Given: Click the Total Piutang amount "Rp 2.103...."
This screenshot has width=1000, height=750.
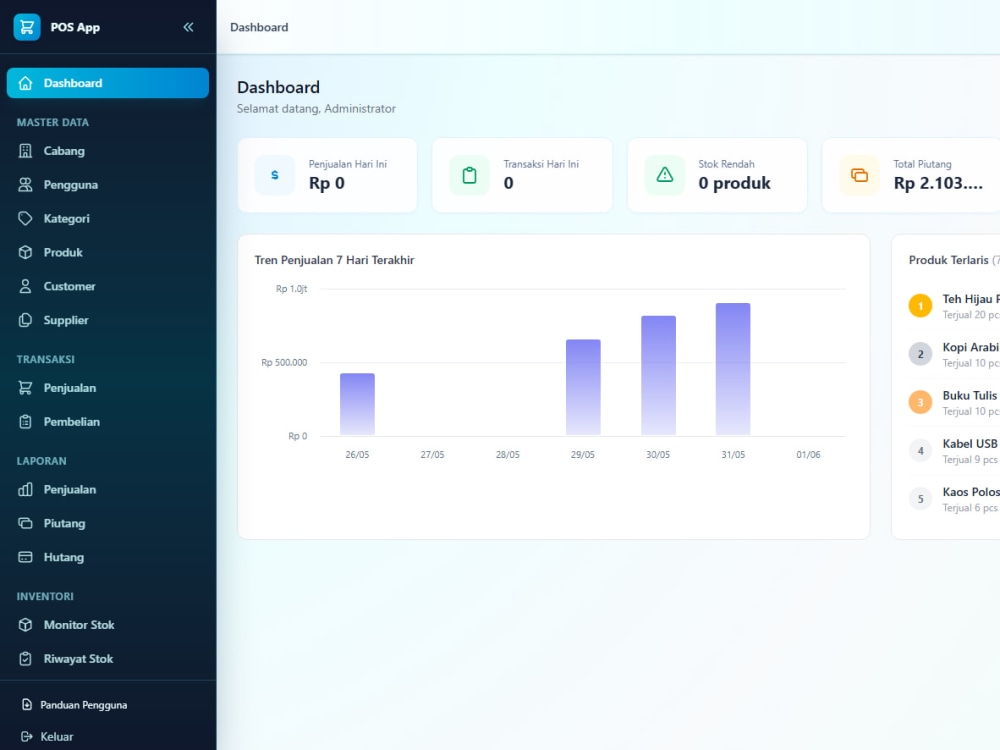Looking at the screenshot, I should click(x=938, y=184).
